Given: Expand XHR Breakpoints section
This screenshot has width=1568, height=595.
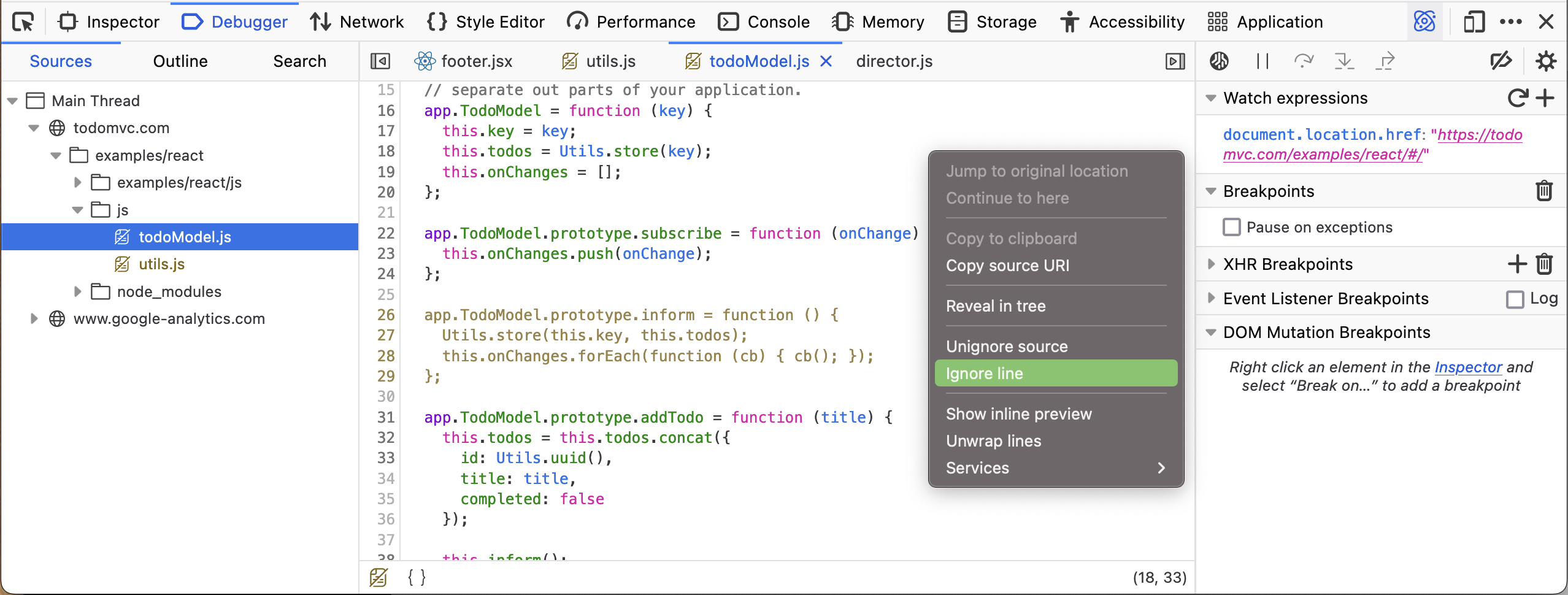Looking at the screenshot, I should pos(1211,264).
